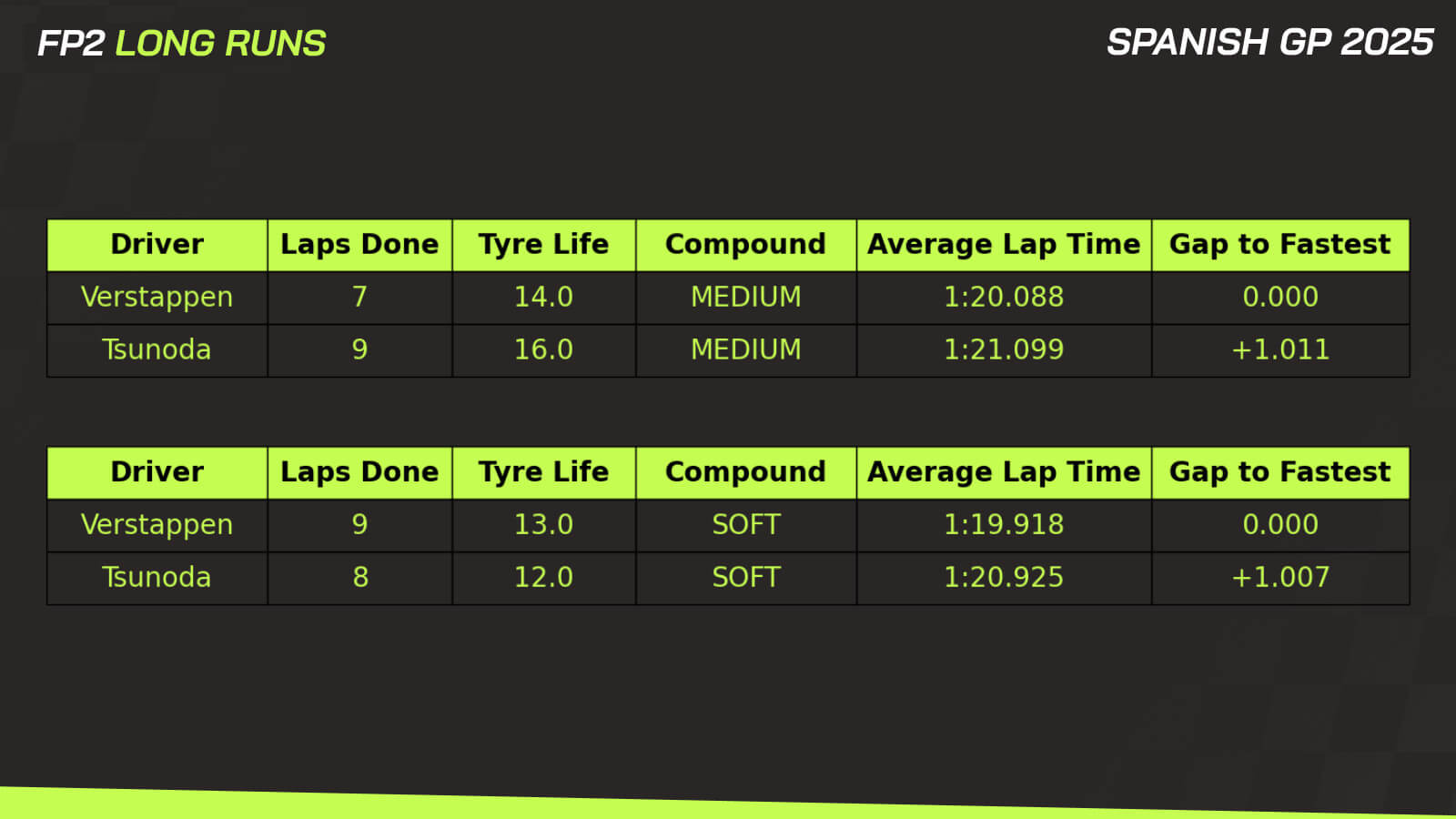
Task: Click the +1.007 gap value
Action: [1279, 578]
